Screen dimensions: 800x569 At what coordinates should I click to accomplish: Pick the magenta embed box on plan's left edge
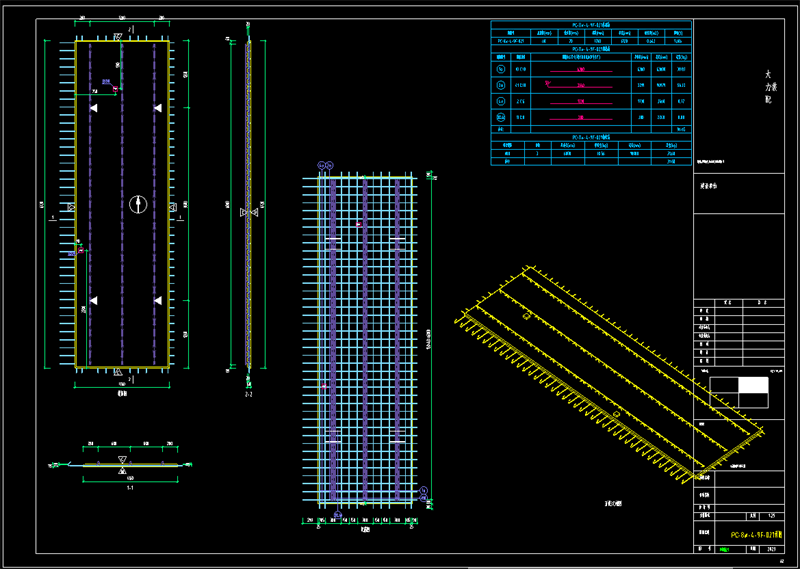[x=81, y=251]
